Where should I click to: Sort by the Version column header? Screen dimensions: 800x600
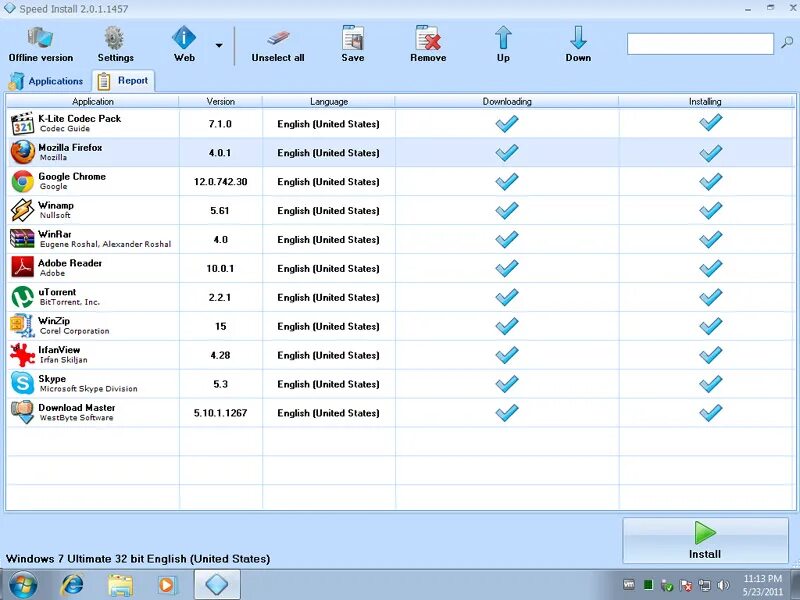(x=220, y=102)
